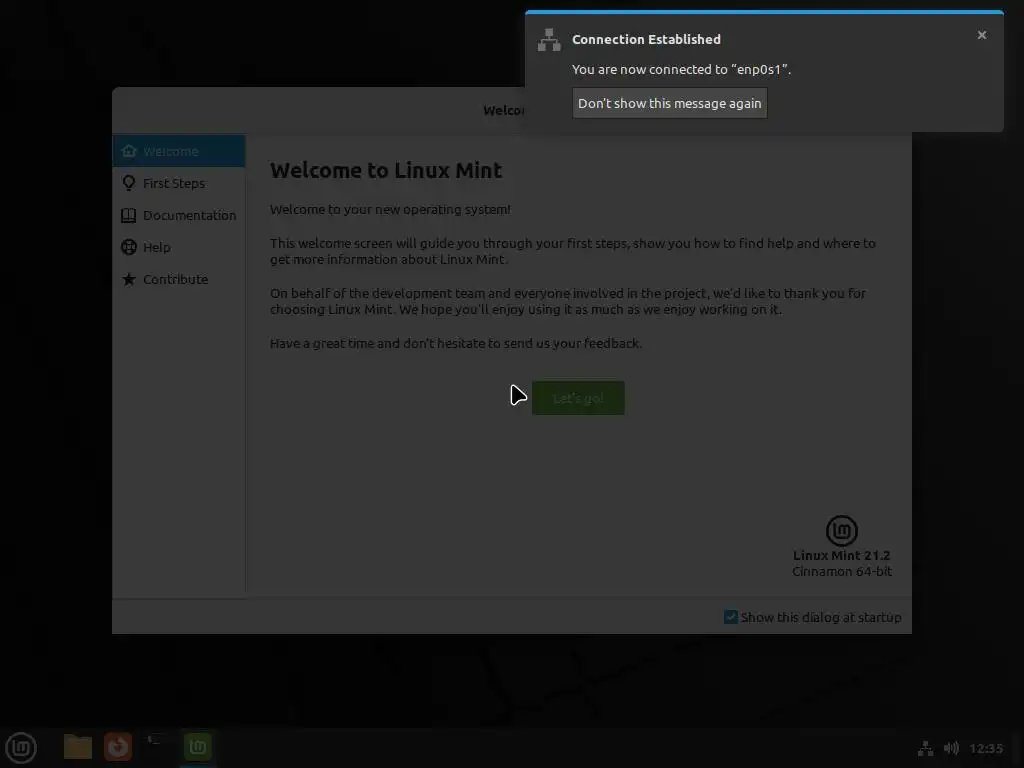Open the Welcome section in sidebar

click(x=179, y=151)
